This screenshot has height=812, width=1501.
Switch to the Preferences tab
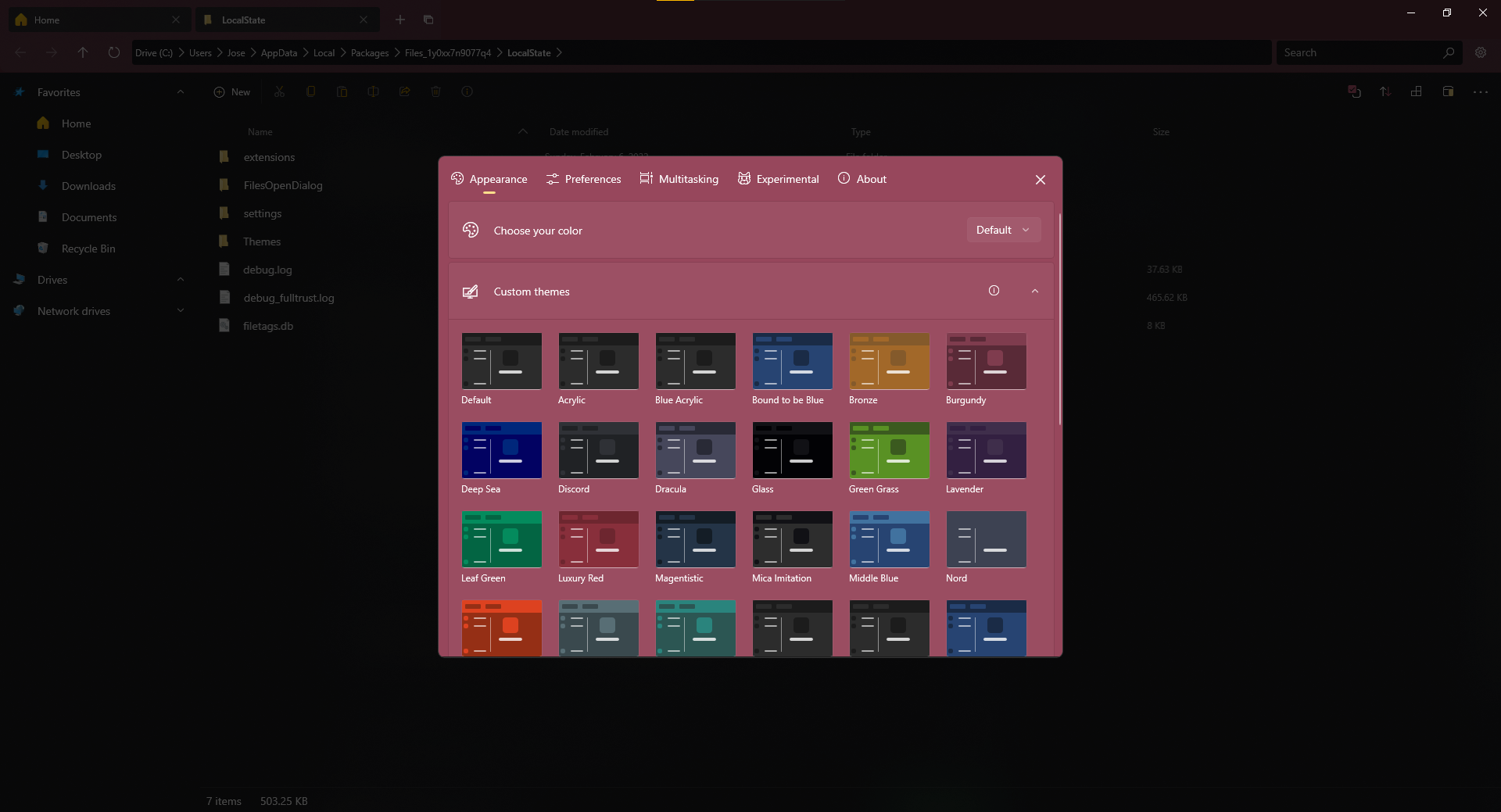point(583,179)
